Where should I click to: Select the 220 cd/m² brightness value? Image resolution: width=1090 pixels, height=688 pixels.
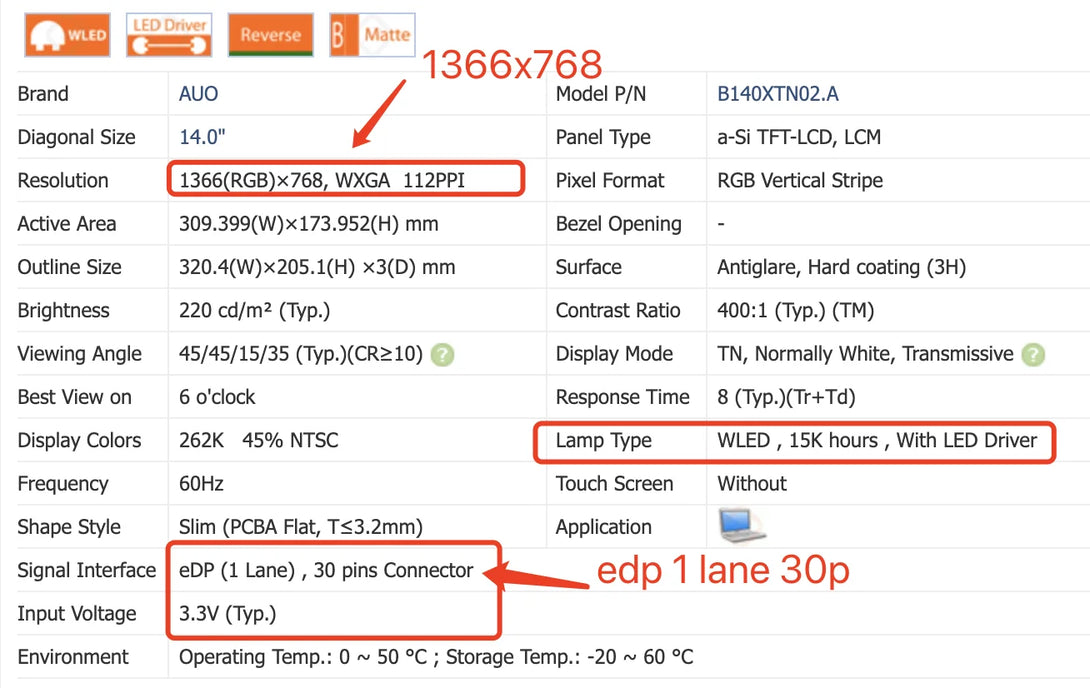(x=254, y=310)
